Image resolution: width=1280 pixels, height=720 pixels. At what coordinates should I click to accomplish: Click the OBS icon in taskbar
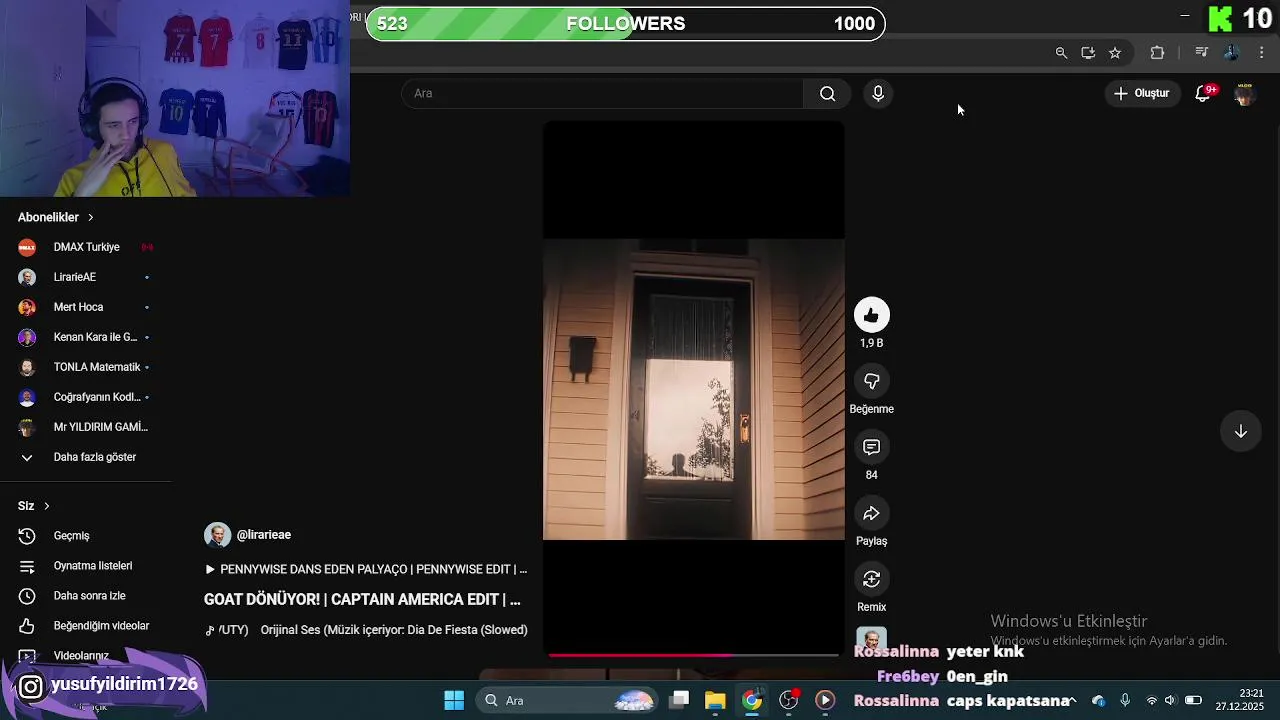coord(789,700)
